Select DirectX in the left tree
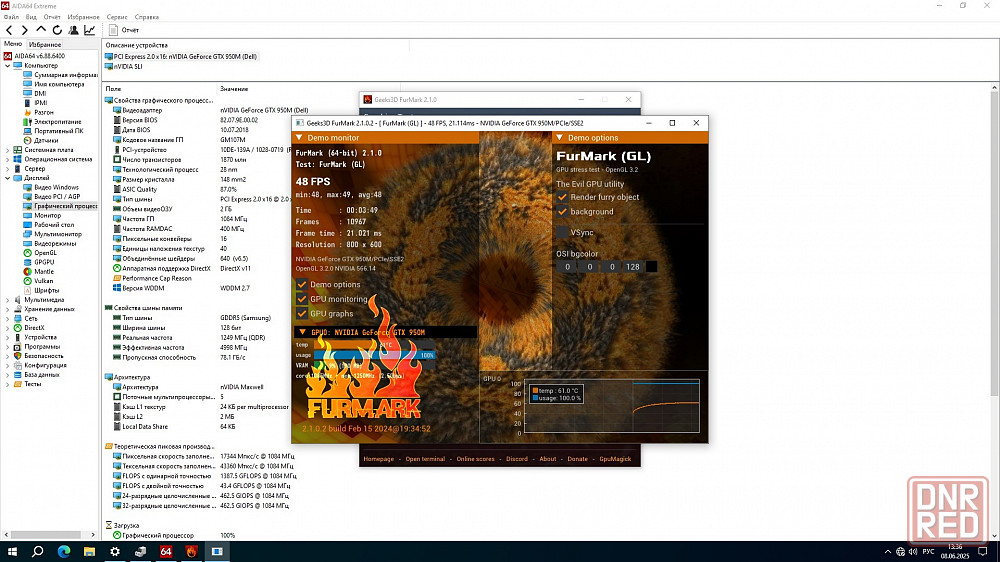Viewport: 1000px width, 562px height. 34,328
